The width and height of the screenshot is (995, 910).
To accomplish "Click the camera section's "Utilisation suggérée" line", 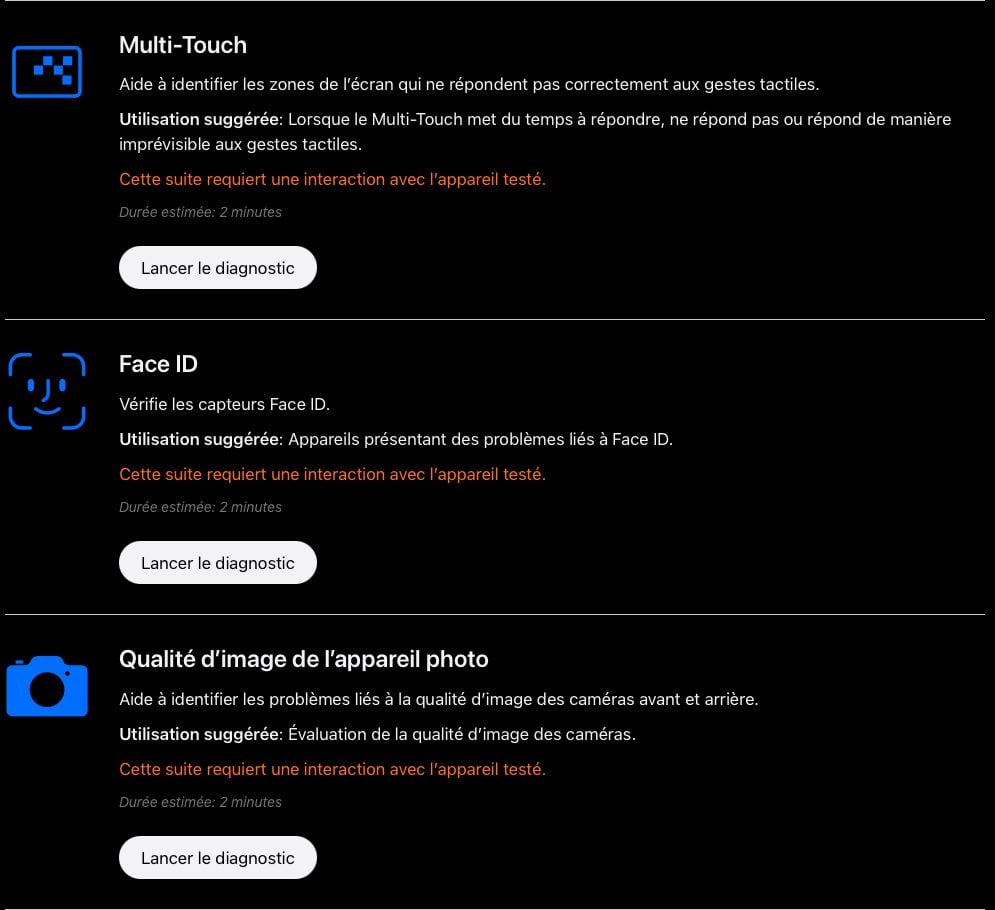I will [x=377, y=734].
